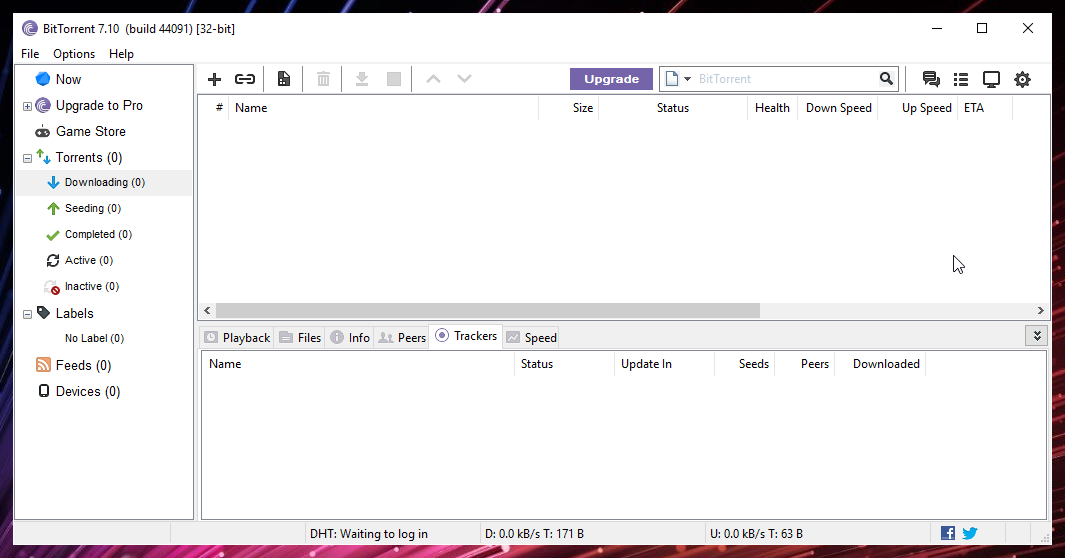Click the Stop torrent square icon
Image resolution: width=1065 pixels, height=558 pixels.
tap(394, 79)
